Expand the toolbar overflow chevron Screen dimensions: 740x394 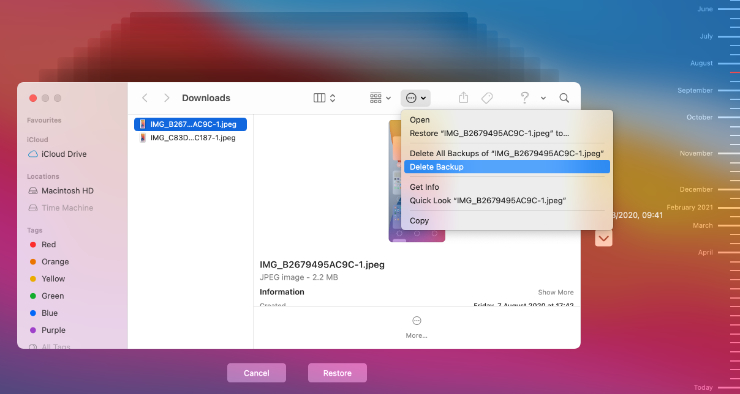click(543, 98)
